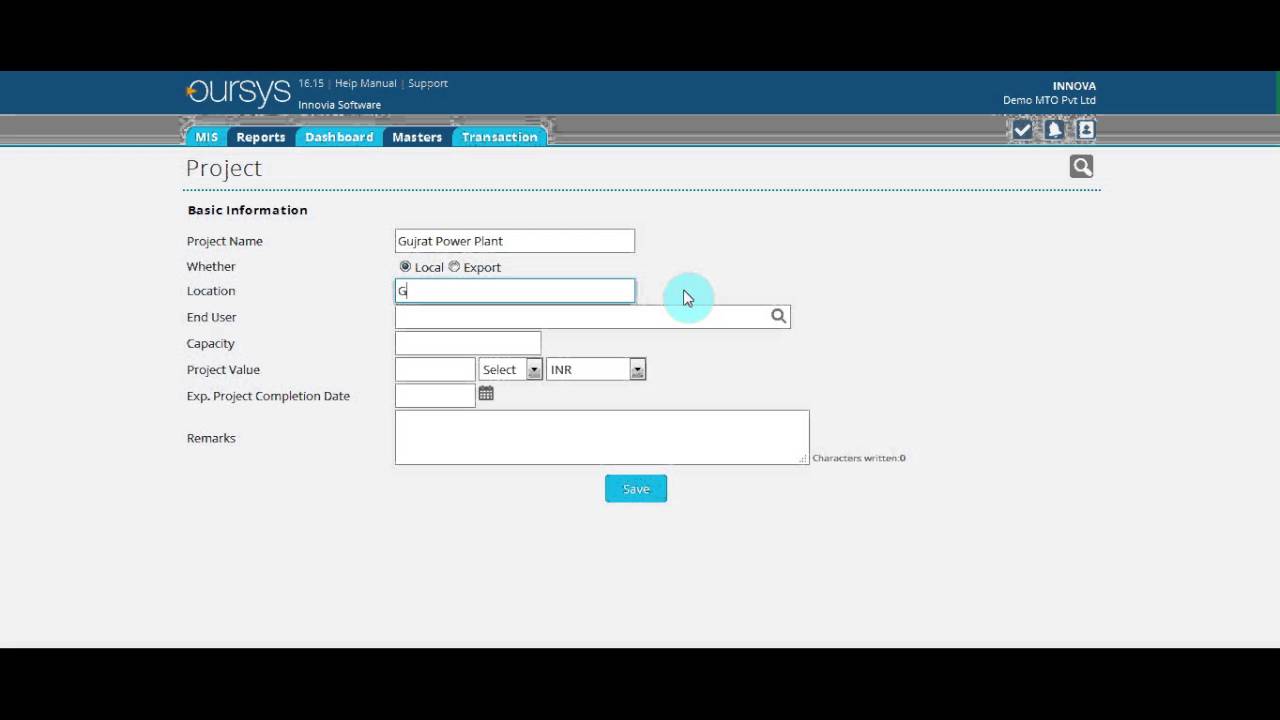Focus the Location input field

[x=515, y=291]
